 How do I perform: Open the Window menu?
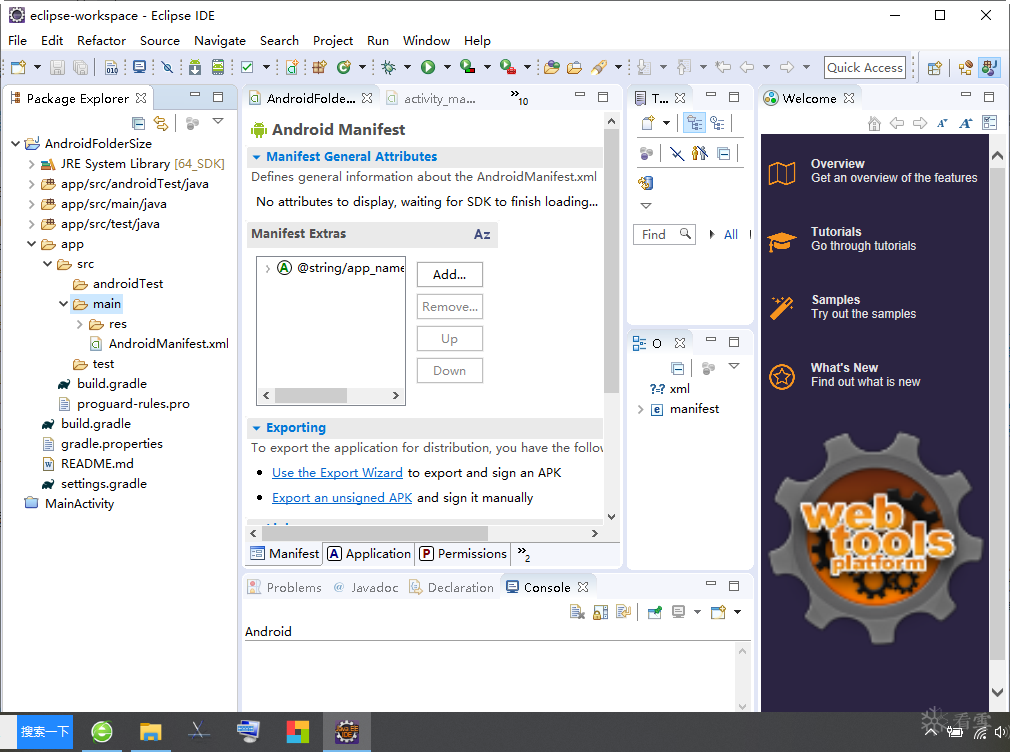[x=426, y=41]
